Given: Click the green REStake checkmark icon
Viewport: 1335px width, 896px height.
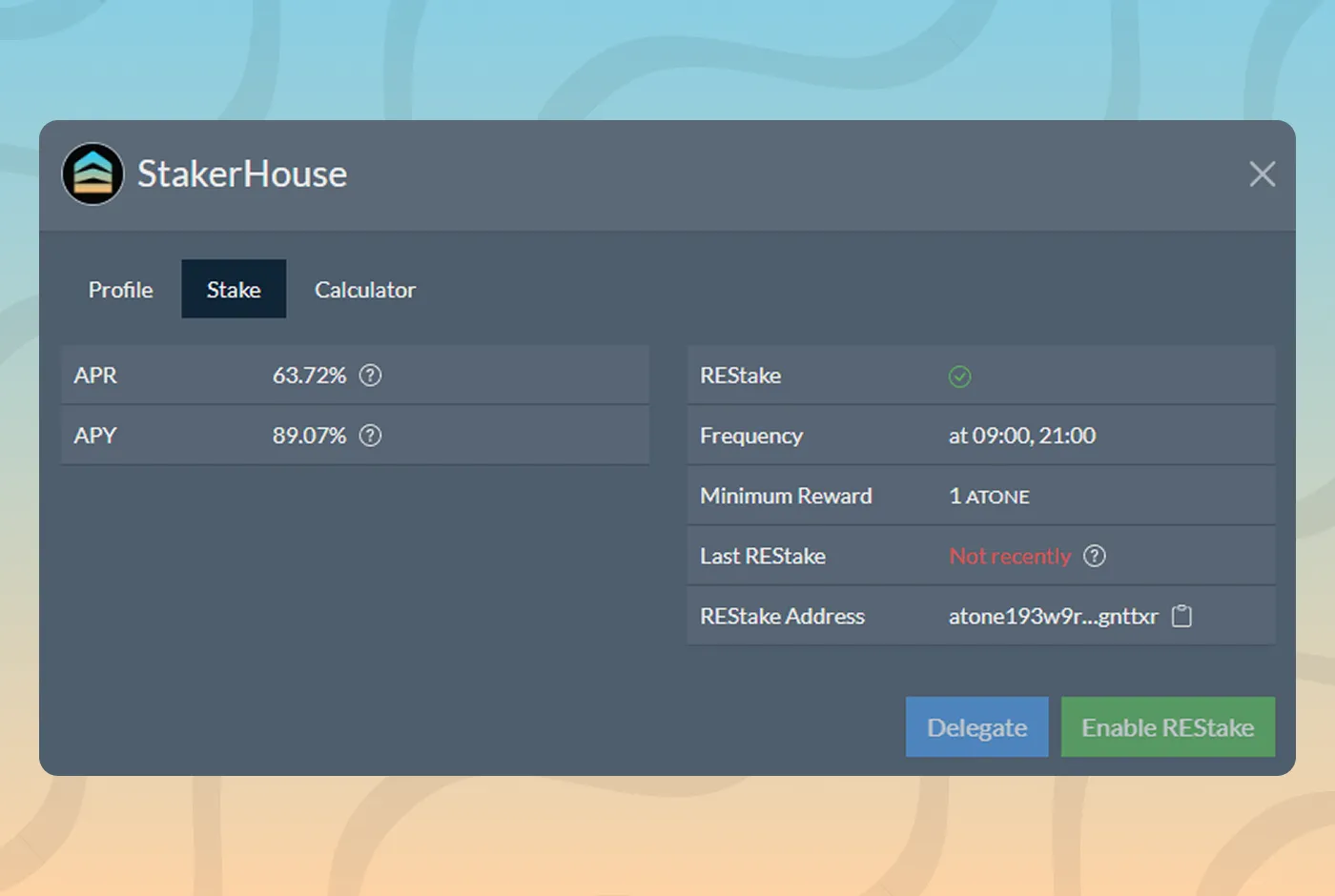Looking at the screenshot, I should (959, 377).
